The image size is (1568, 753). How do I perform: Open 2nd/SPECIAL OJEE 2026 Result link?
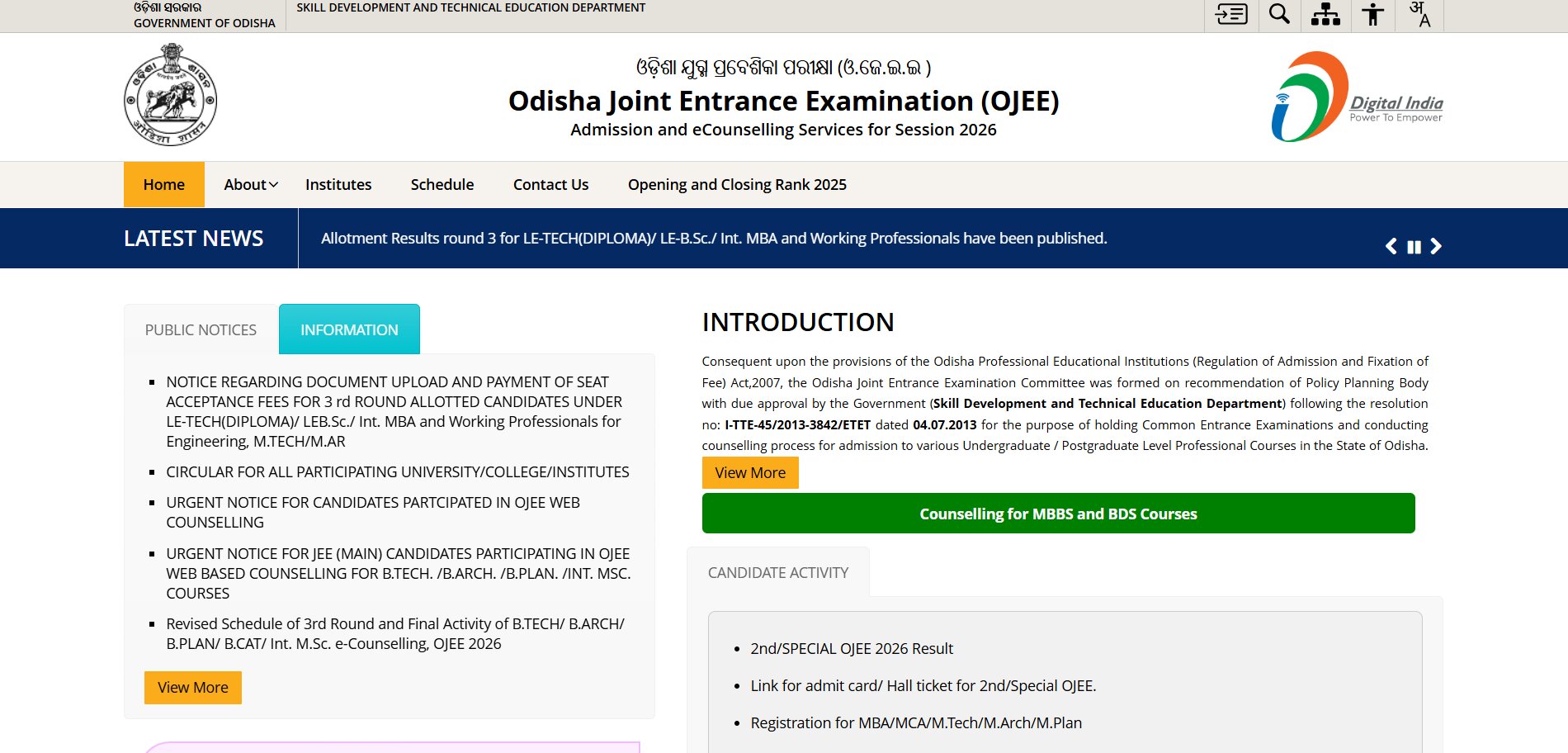tap(852, 649)
